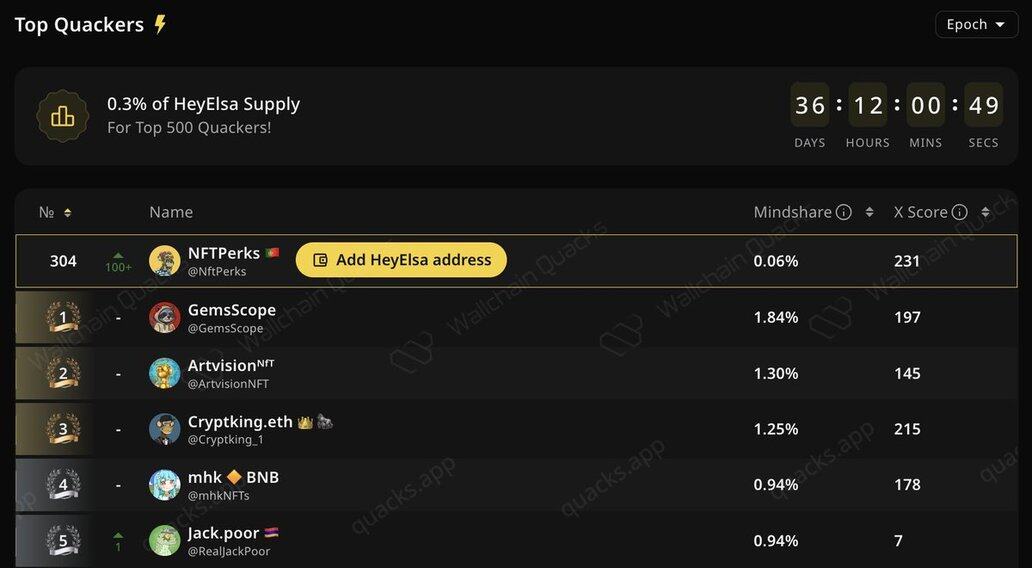
Task: Click the leaderboard podium icon
Action: [63, 116]
